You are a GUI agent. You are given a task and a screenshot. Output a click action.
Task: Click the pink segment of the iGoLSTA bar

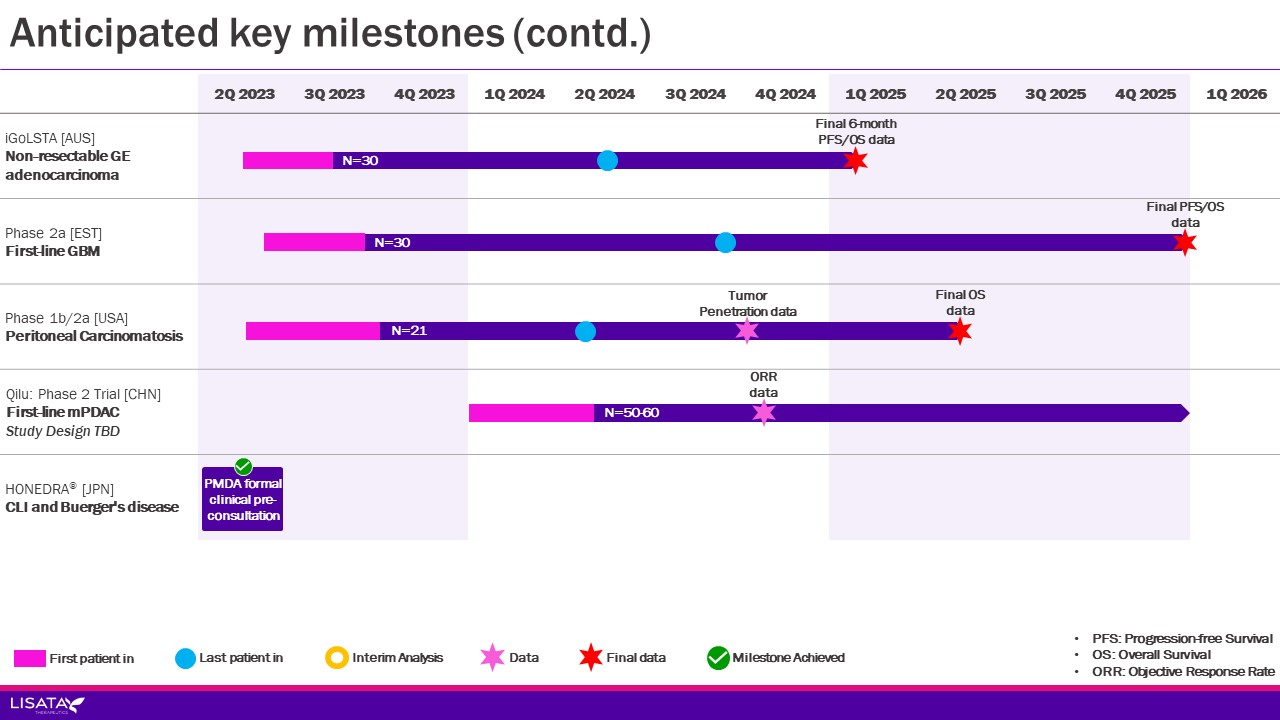click(288, 161)
